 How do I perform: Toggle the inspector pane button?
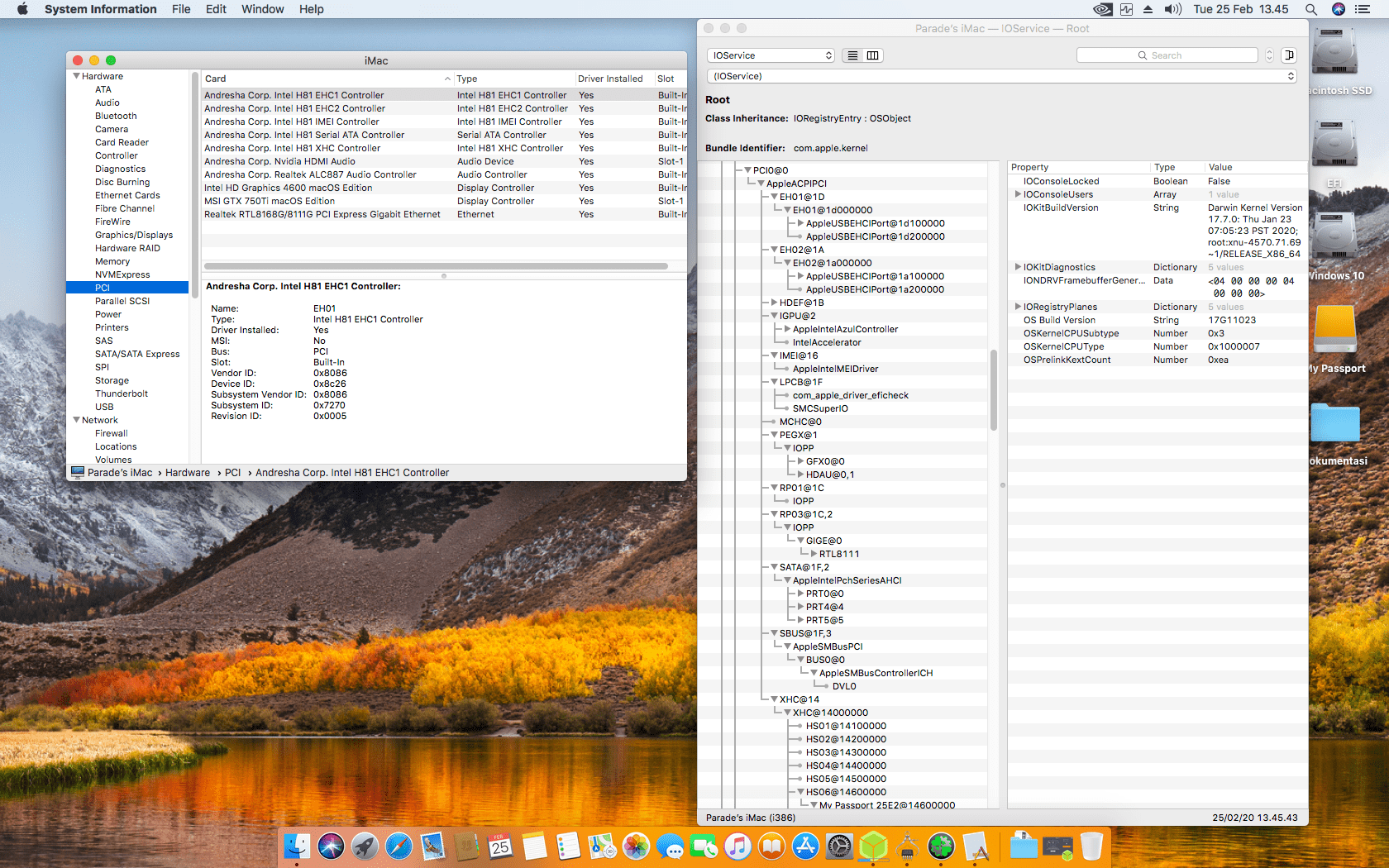(1288, 55)
